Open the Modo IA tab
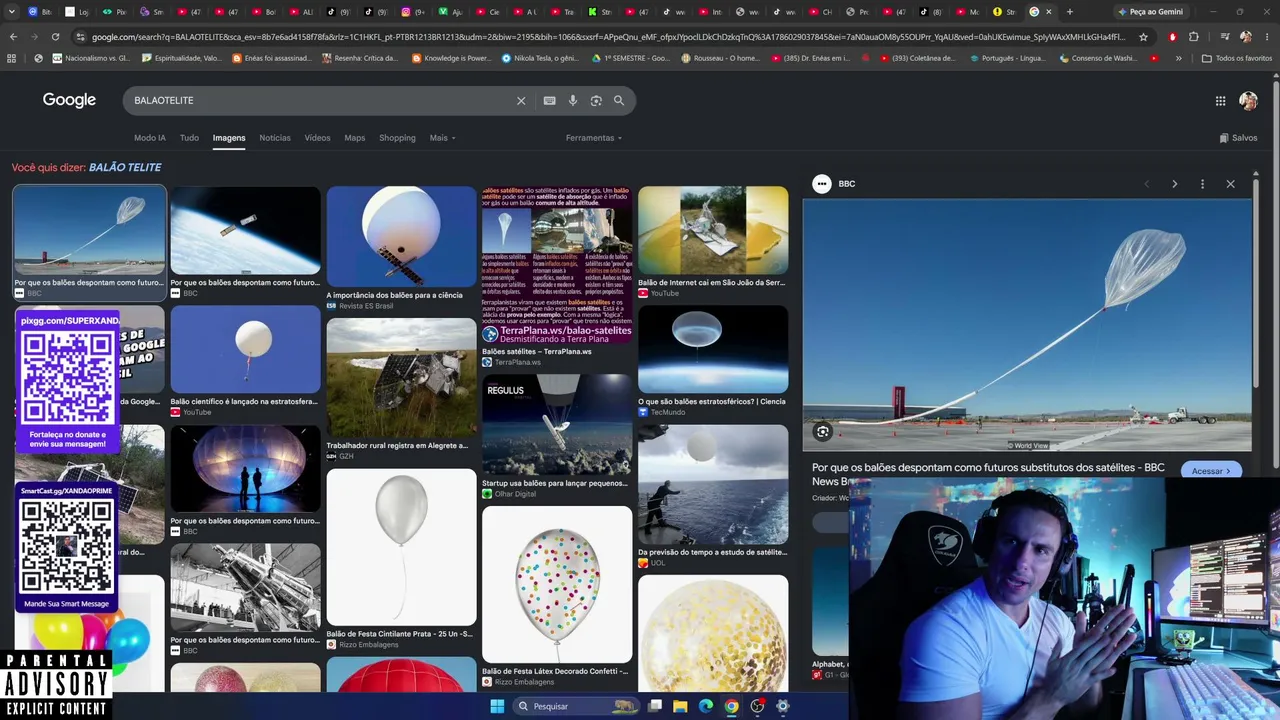The height and width of the screenshot is (720, 1280). point(150,138)
